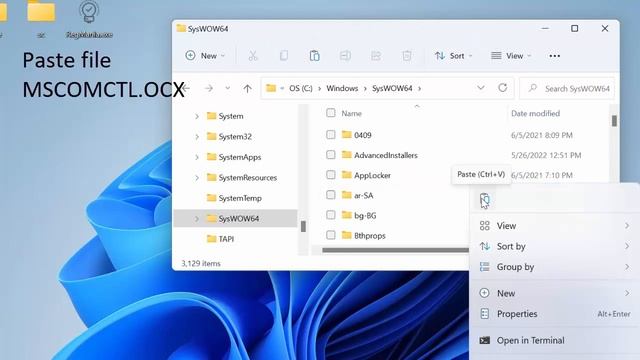Click the horizontal scrollbar of file list
This screenshot has width=640, height=360.
coord(395,250)
